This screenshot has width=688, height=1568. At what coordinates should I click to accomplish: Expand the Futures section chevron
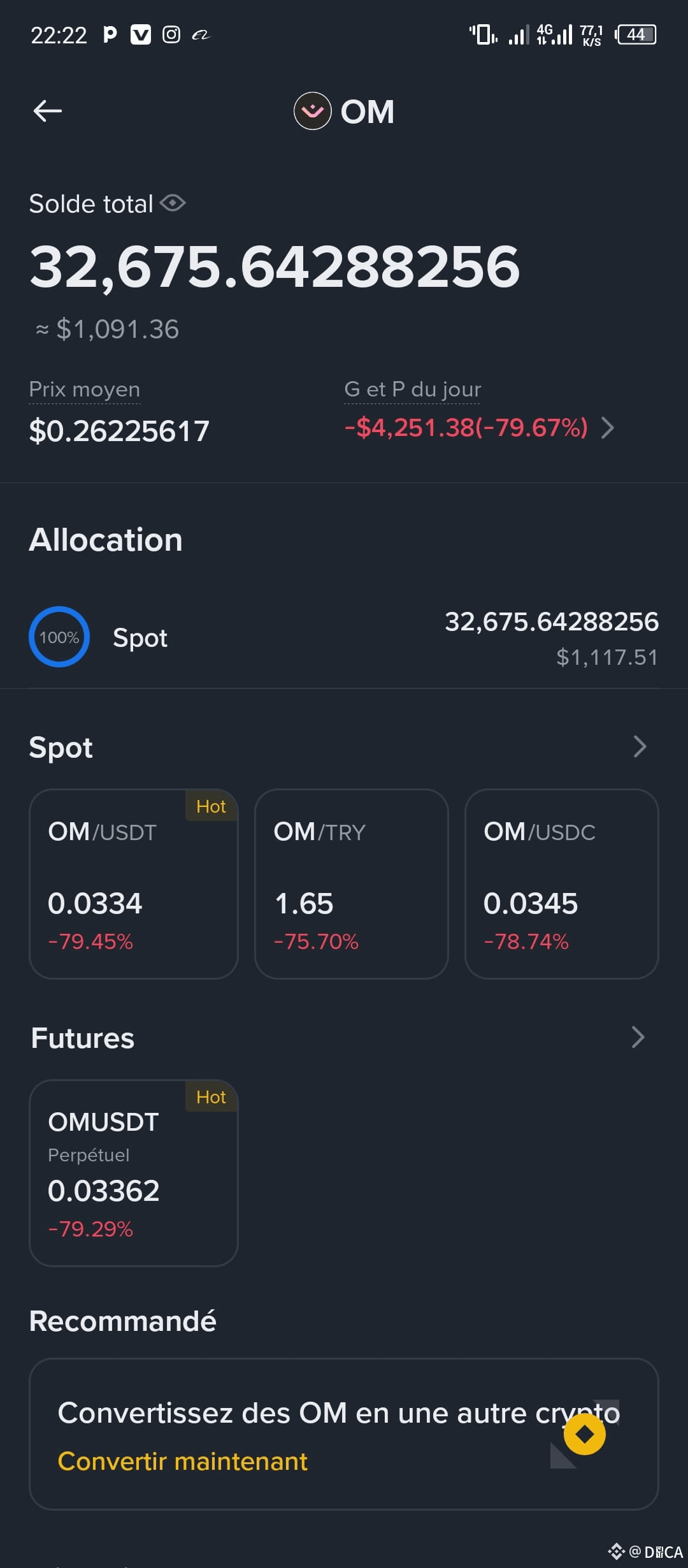tap(638, 1037)
